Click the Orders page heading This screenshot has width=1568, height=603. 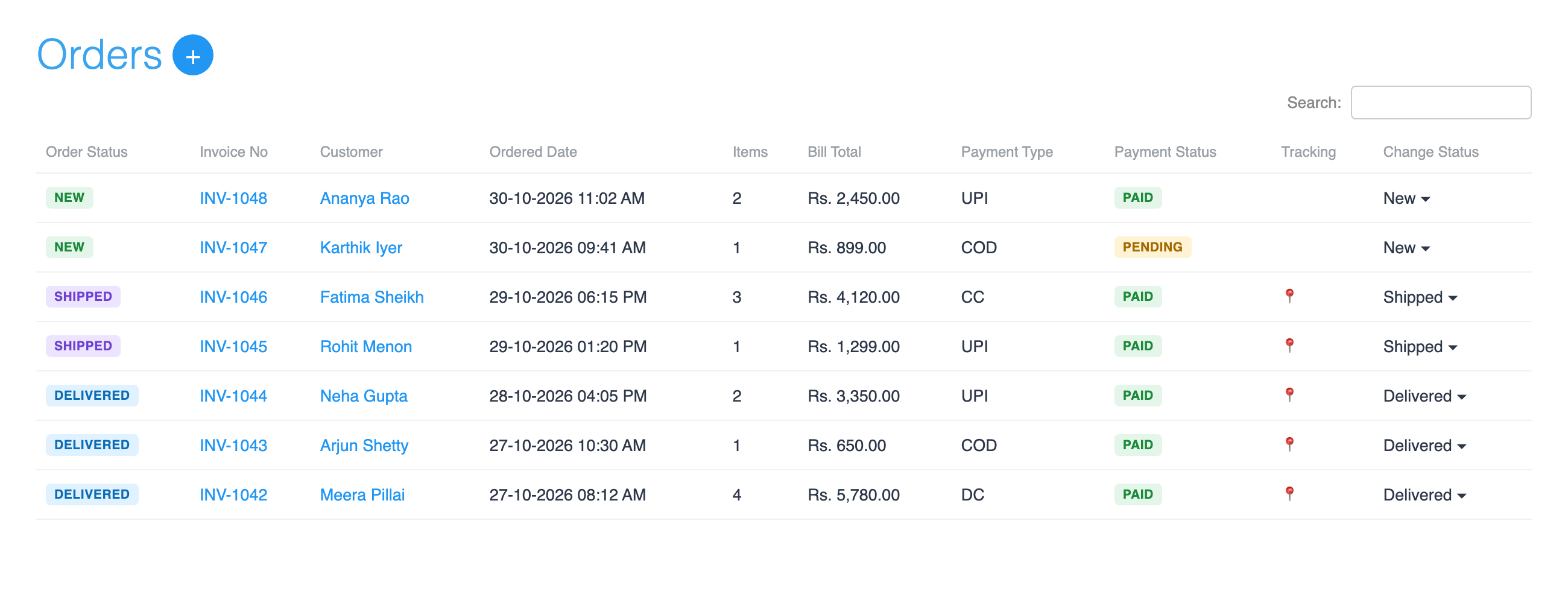click(100, 55)
